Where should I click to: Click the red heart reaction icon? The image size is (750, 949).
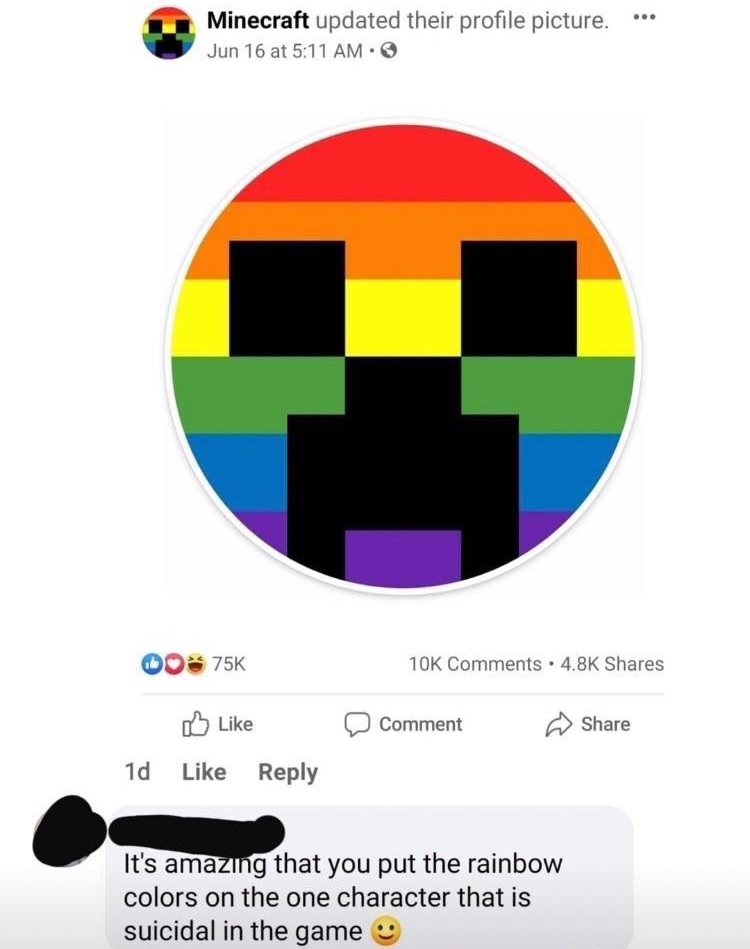point(174,664)
